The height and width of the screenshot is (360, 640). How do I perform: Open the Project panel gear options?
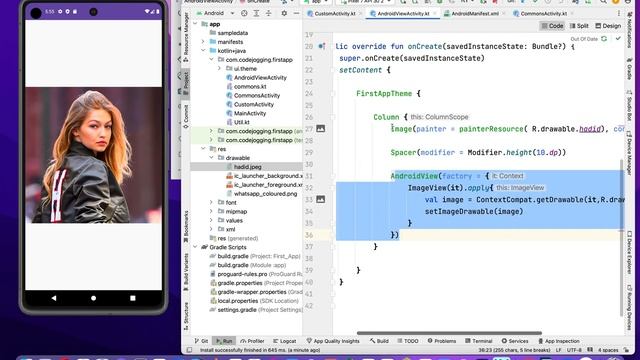tap(284, 13)
